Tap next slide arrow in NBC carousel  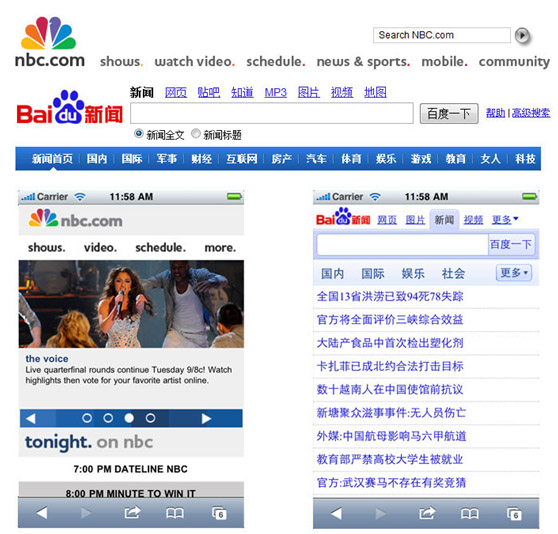click(206, 418)
